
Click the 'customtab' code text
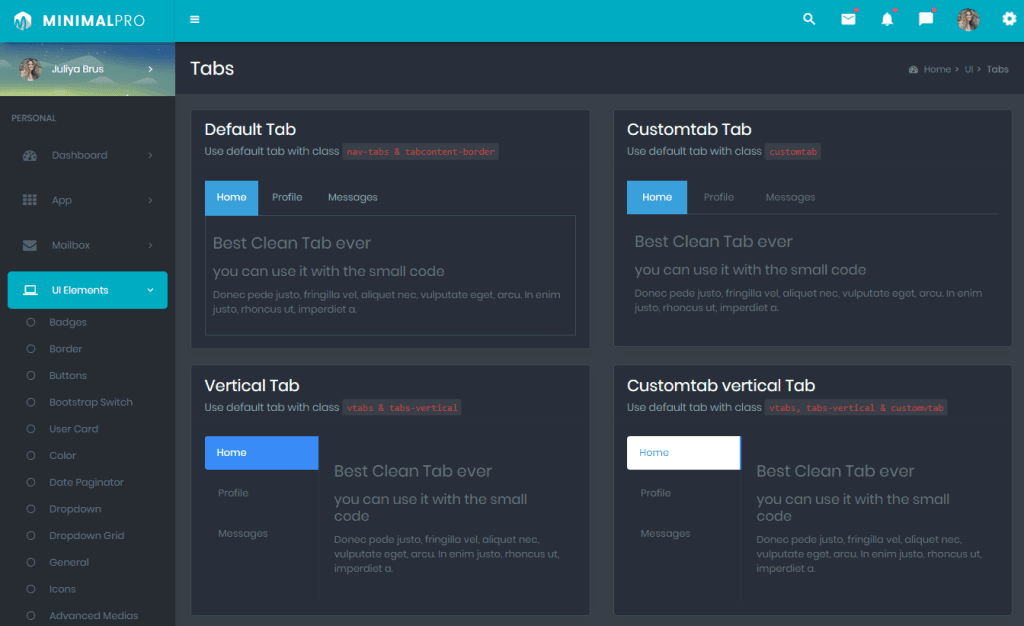[793, 151]
